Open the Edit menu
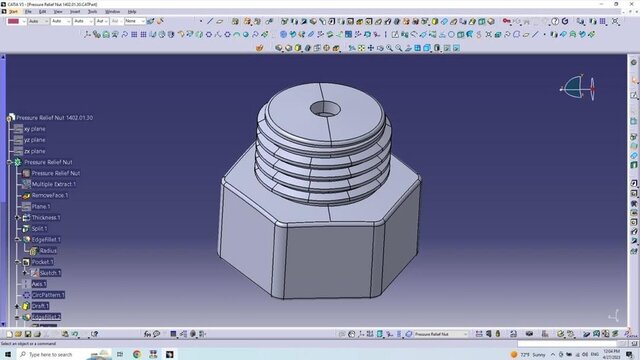The width and height of the screenshot is (640, 360). coord(42,12)
